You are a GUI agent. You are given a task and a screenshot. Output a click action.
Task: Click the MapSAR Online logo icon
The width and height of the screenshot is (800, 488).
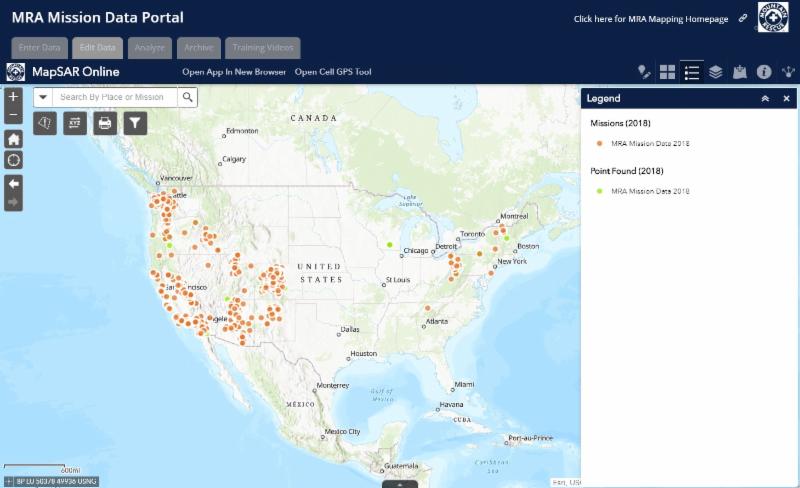pyautogui.click(x=15, y=72)
